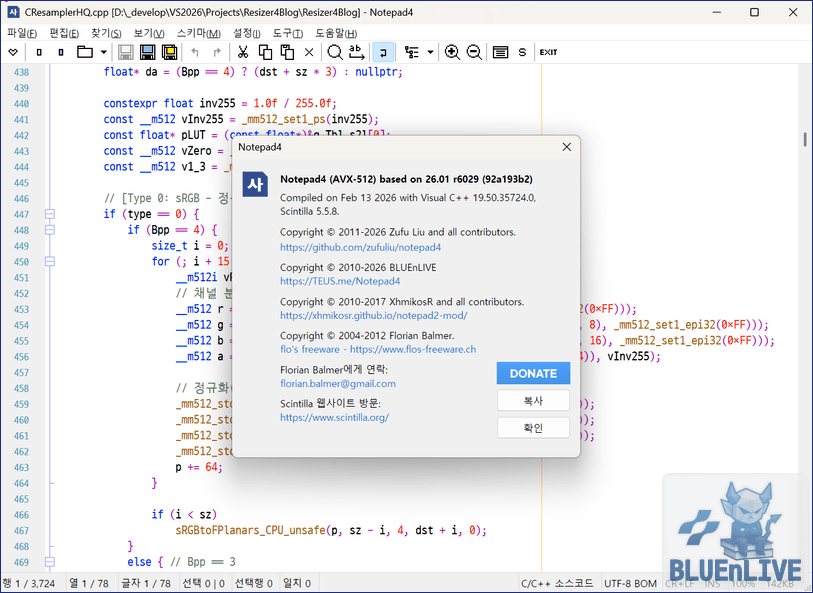Image resolution: width=813 pixels, height=593 pixels.
Task: Open the 파일(F) menu
Action: pos(22,33)
